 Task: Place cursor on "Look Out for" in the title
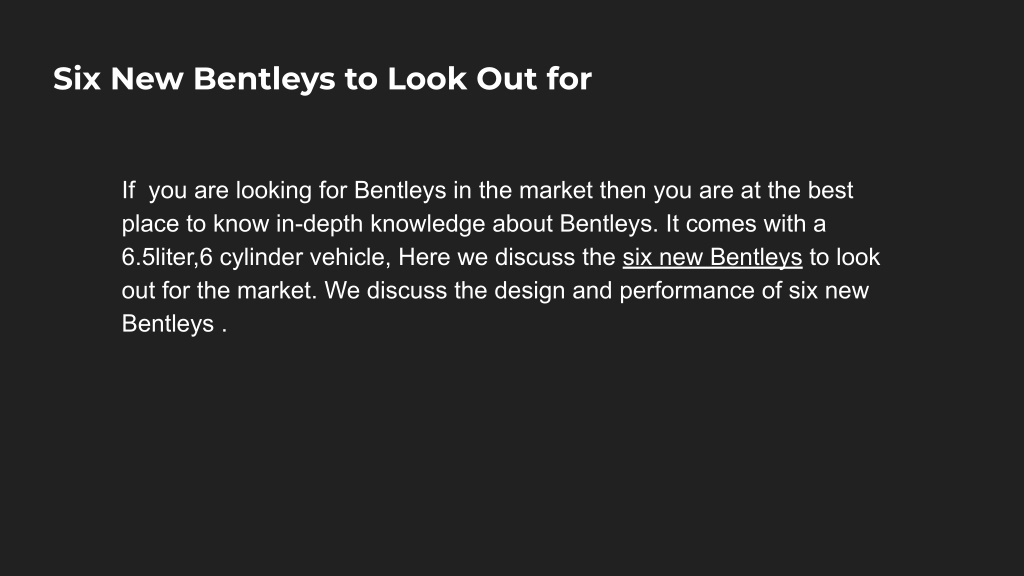(490, 79)
